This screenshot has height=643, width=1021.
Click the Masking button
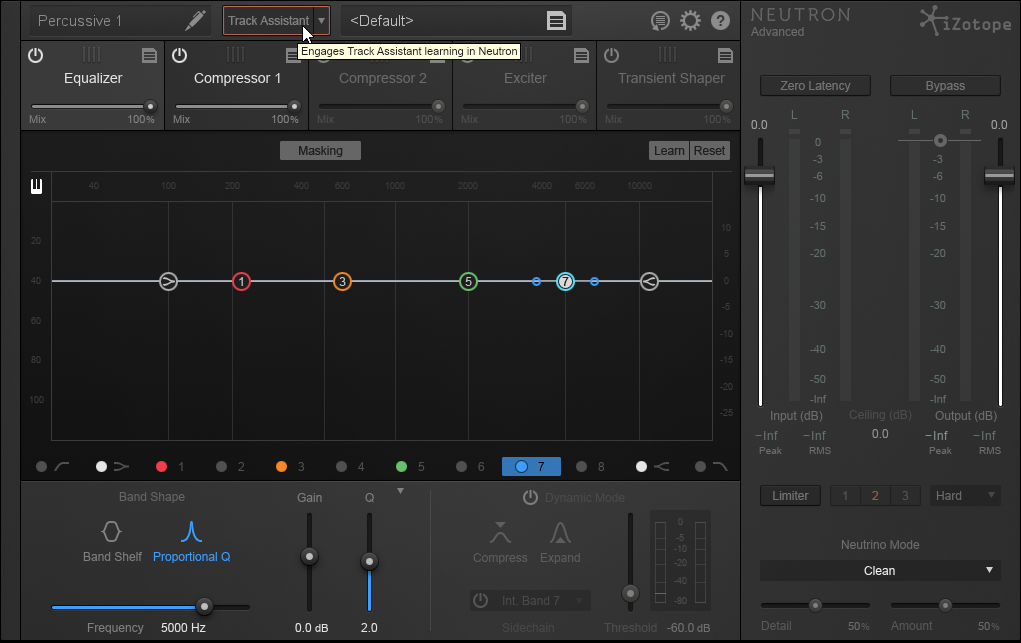pos(320,150)
